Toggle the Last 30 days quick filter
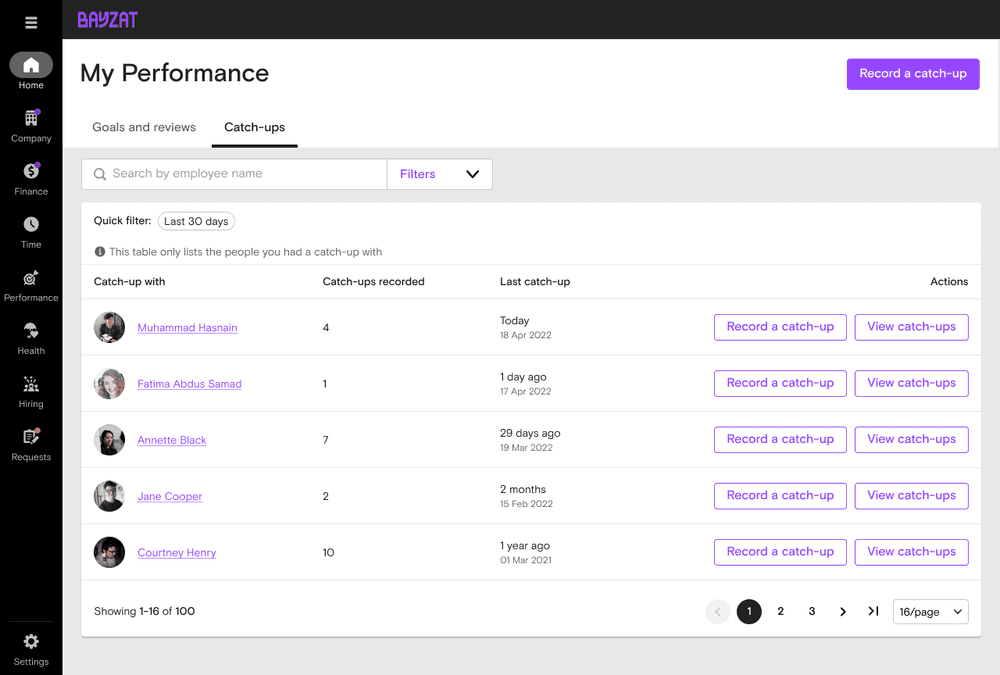This screenshot has width=1000, height=675. coord(196,221)
